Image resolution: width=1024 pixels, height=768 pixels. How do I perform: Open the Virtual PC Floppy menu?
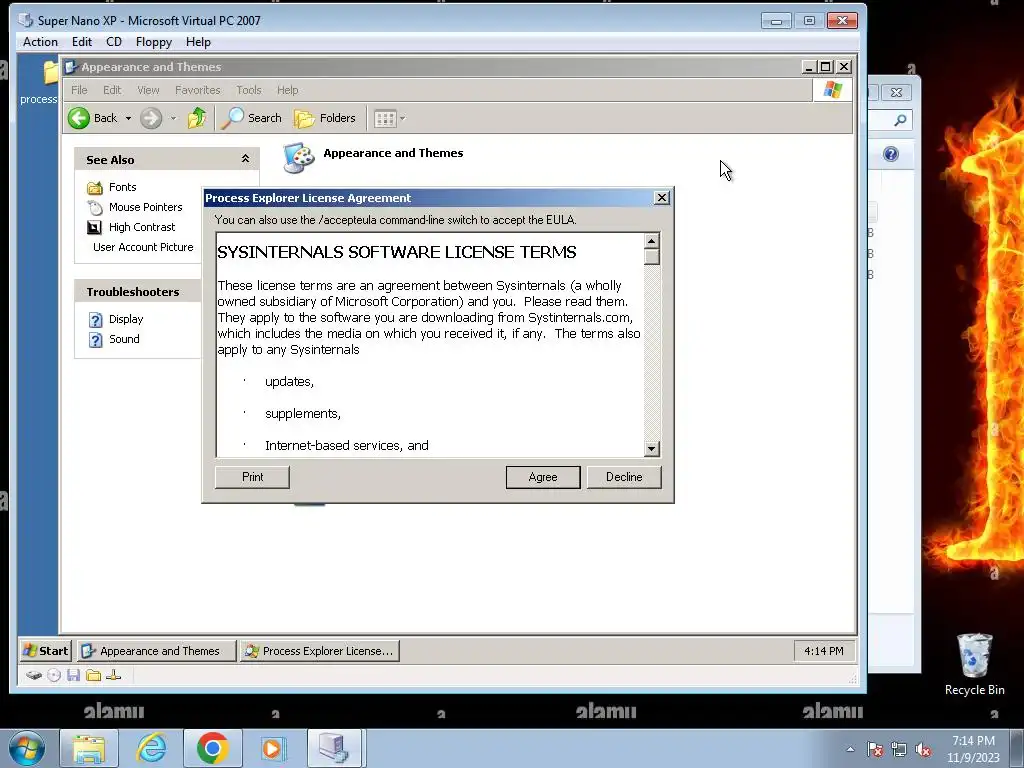point(153,42)
